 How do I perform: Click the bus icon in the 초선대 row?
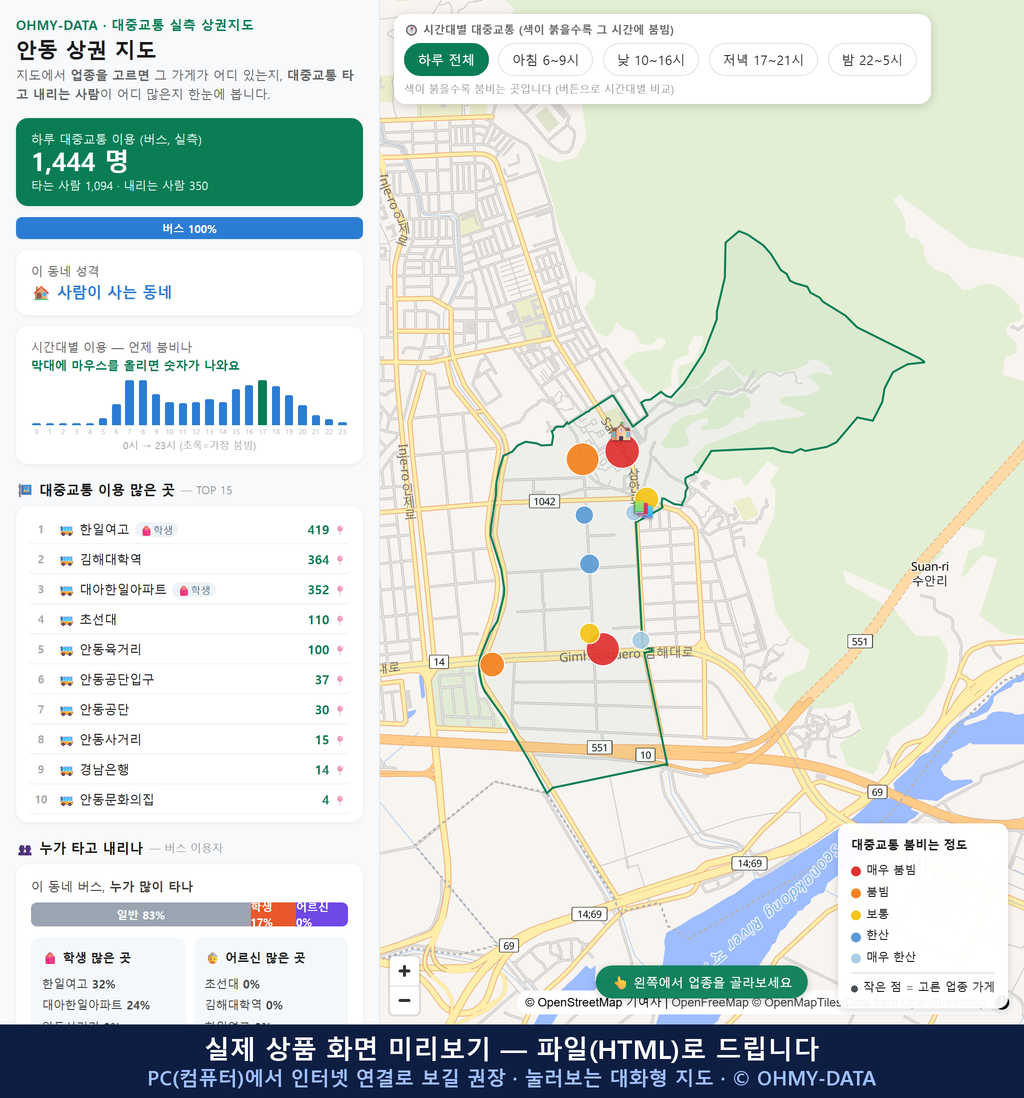(67, 620)
